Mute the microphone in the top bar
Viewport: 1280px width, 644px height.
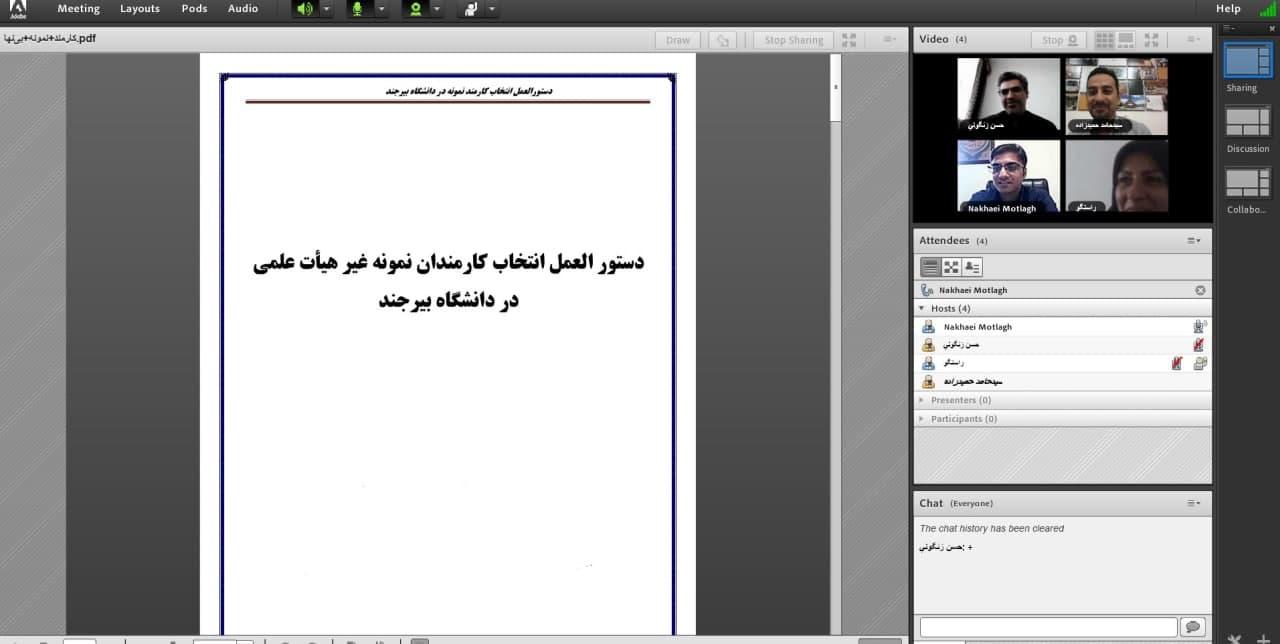pos(359,9)
